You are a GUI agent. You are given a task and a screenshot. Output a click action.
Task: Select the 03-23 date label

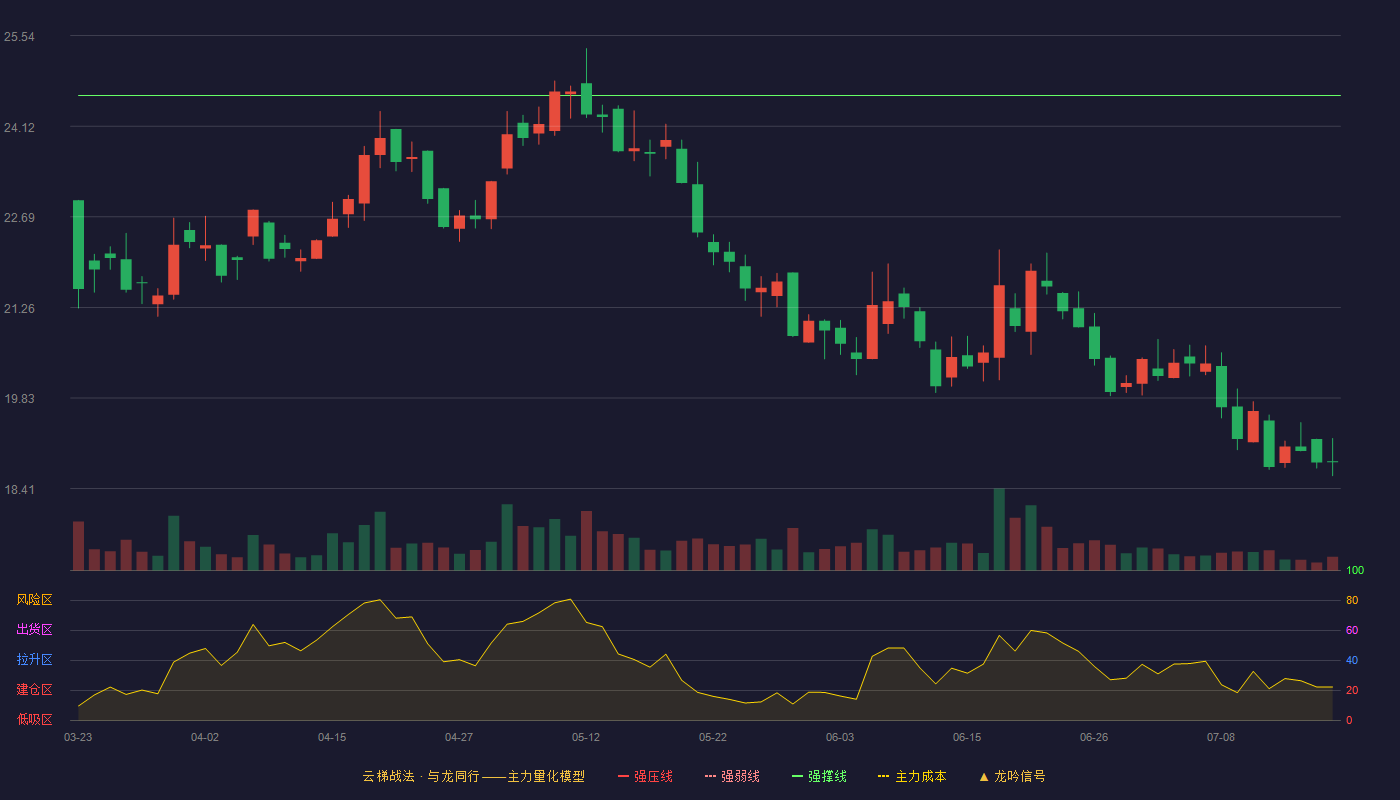tap(78, 737)
